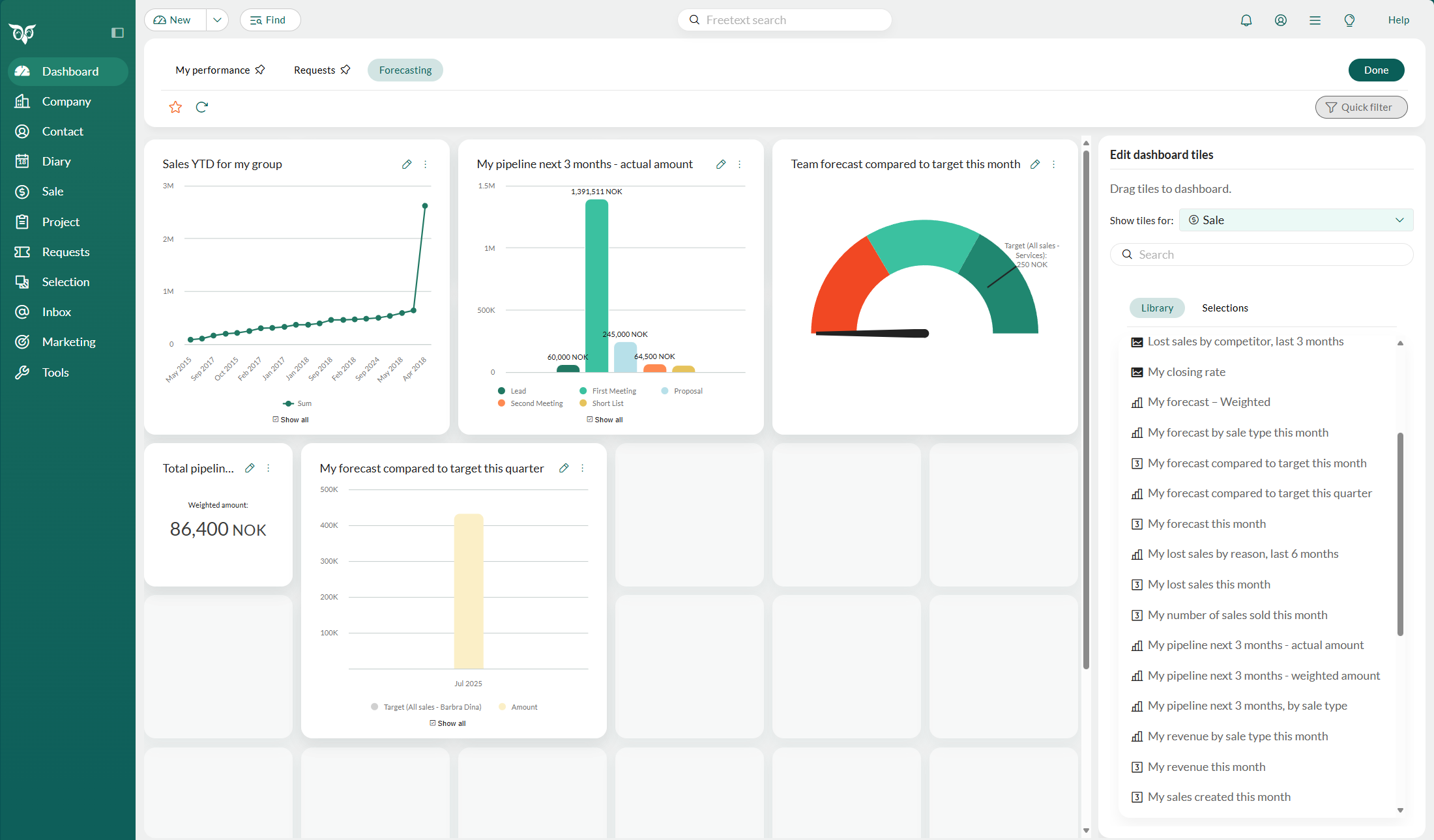
Task: Click the notifications bell icon
Action: [x=1246, y=20]
